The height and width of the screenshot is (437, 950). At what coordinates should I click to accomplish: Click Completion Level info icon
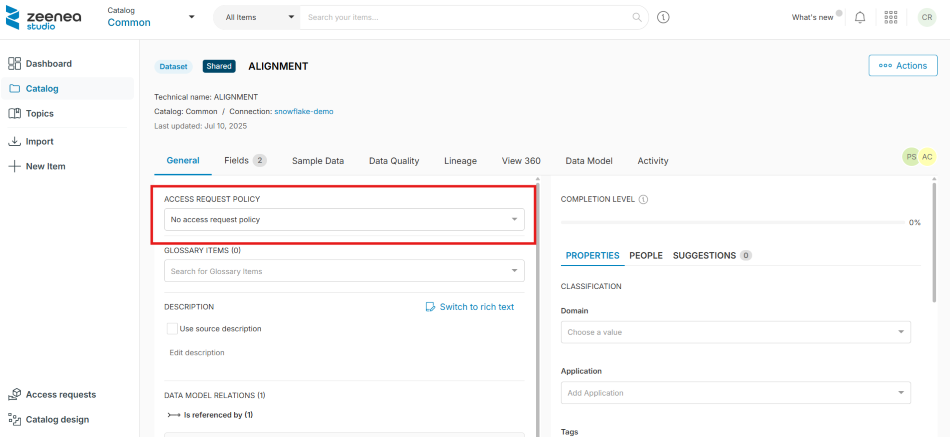(x=643, y=199)
